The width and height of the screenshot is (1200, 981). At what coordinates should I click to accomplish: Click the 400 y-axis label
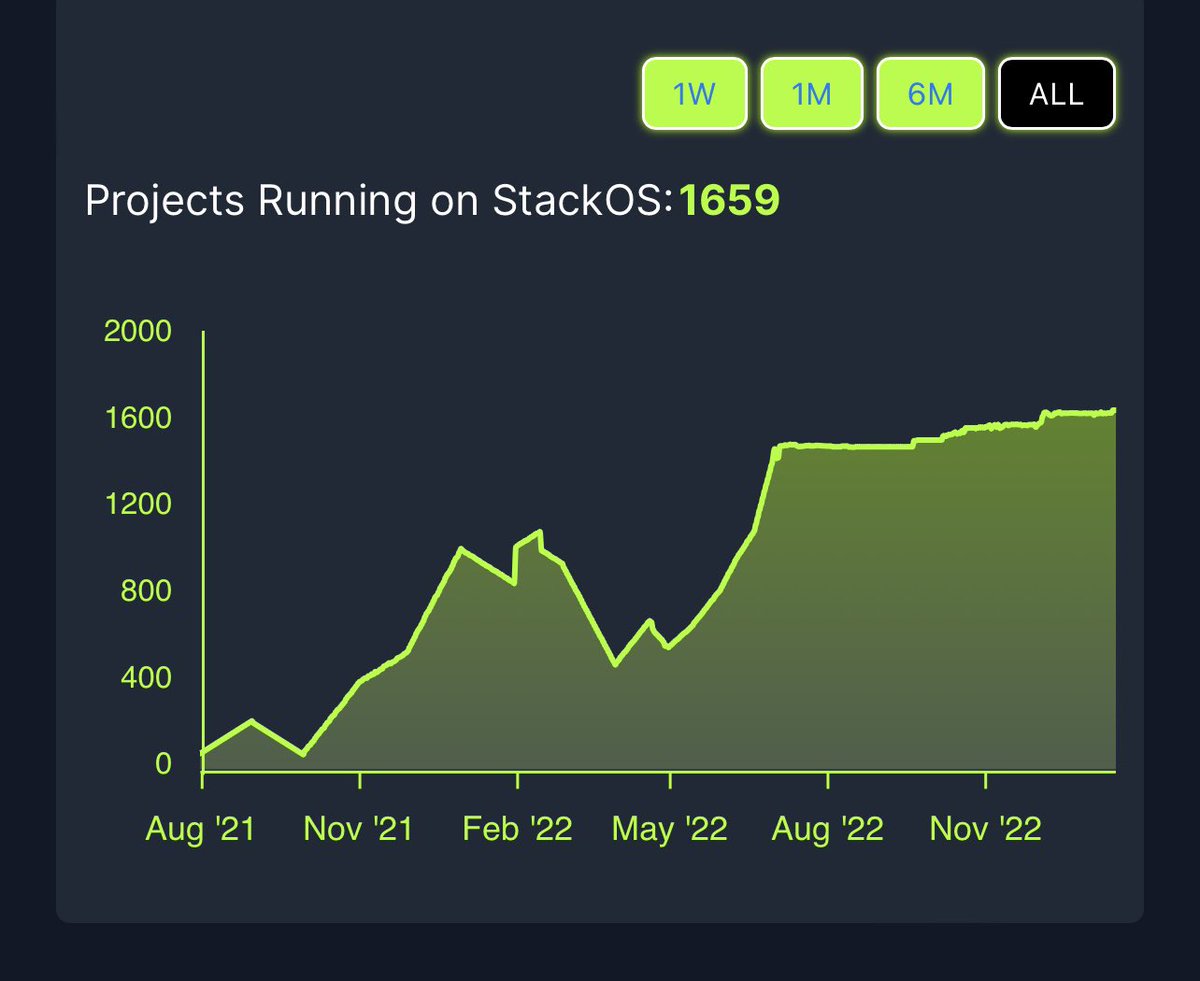tap(146, 678)
